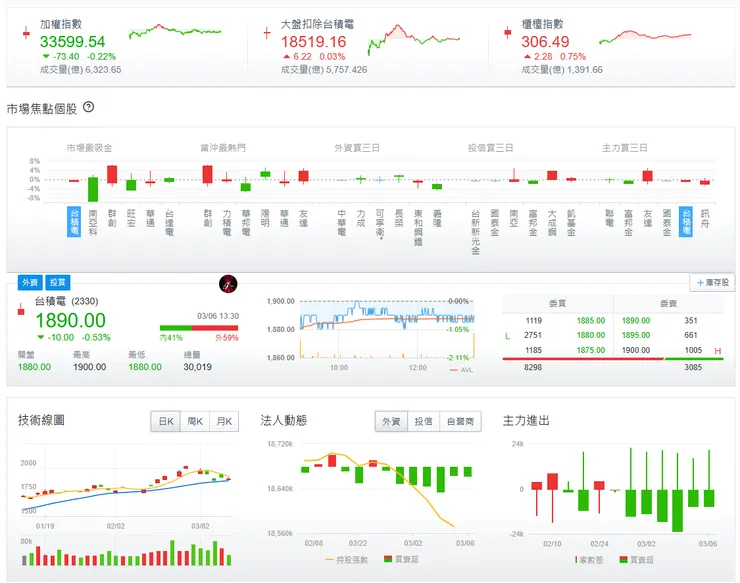
Task: Select highlighted 台積電 under 市場最吸金
Action: point(74,221)
